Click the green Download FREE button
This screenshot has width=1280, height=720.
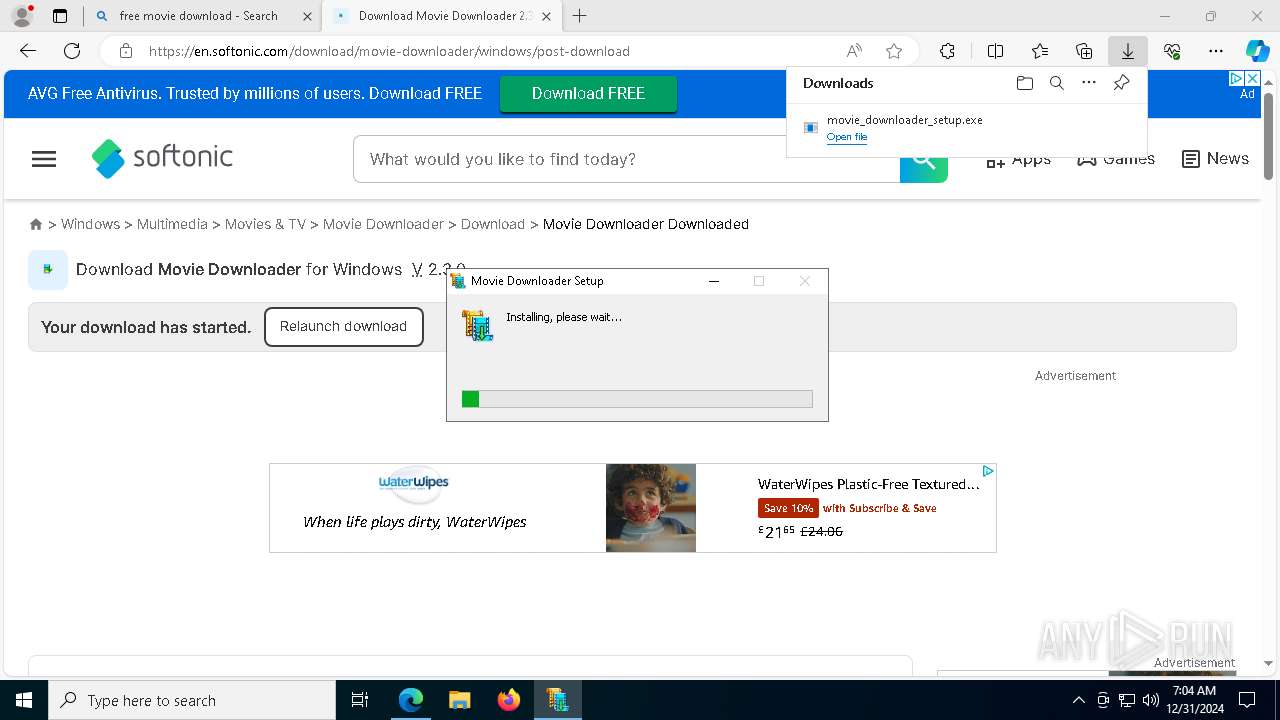click(588, 93)
